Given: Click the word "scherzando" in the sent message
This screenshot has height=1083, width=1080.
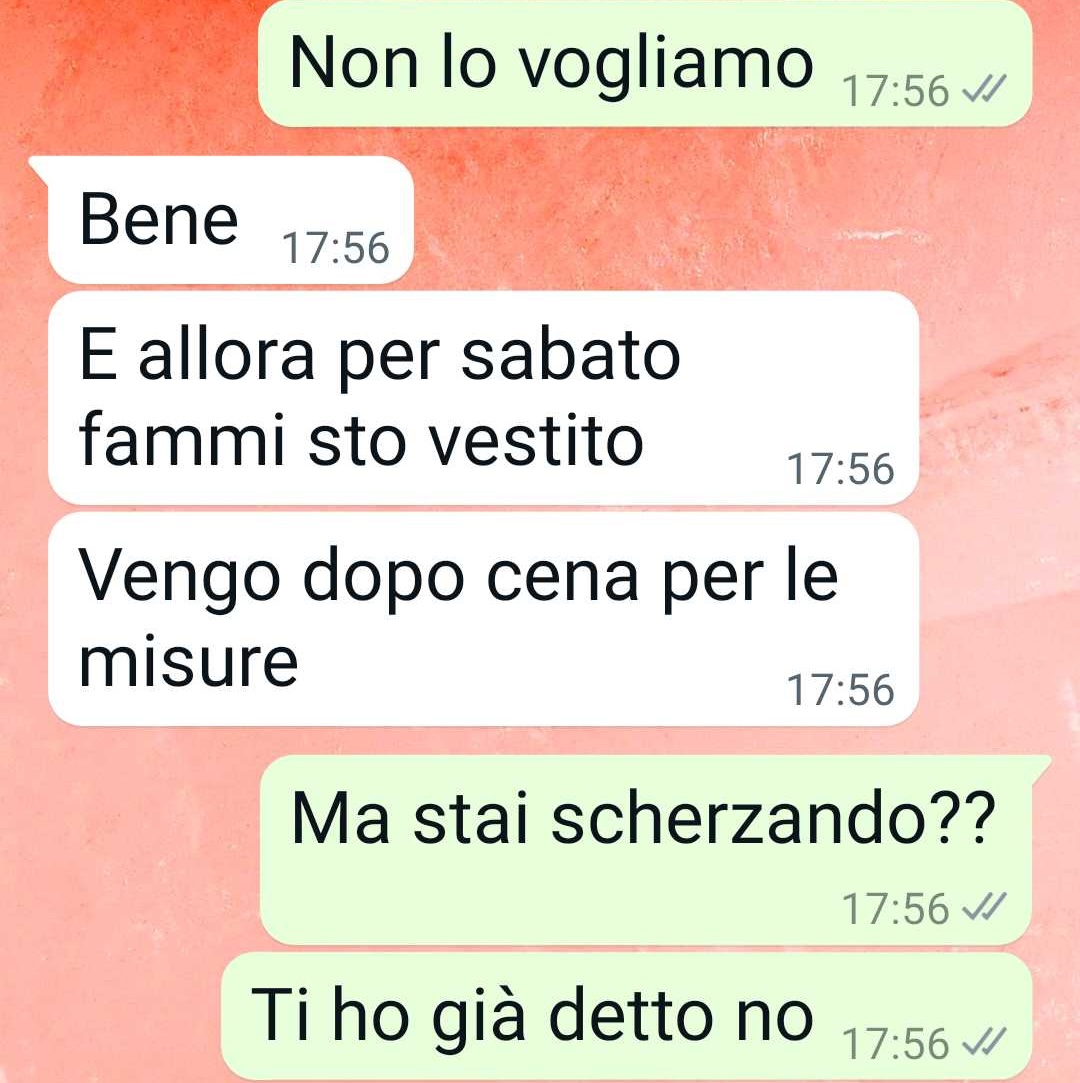Looking at the screenshot, I should point(739,818).
